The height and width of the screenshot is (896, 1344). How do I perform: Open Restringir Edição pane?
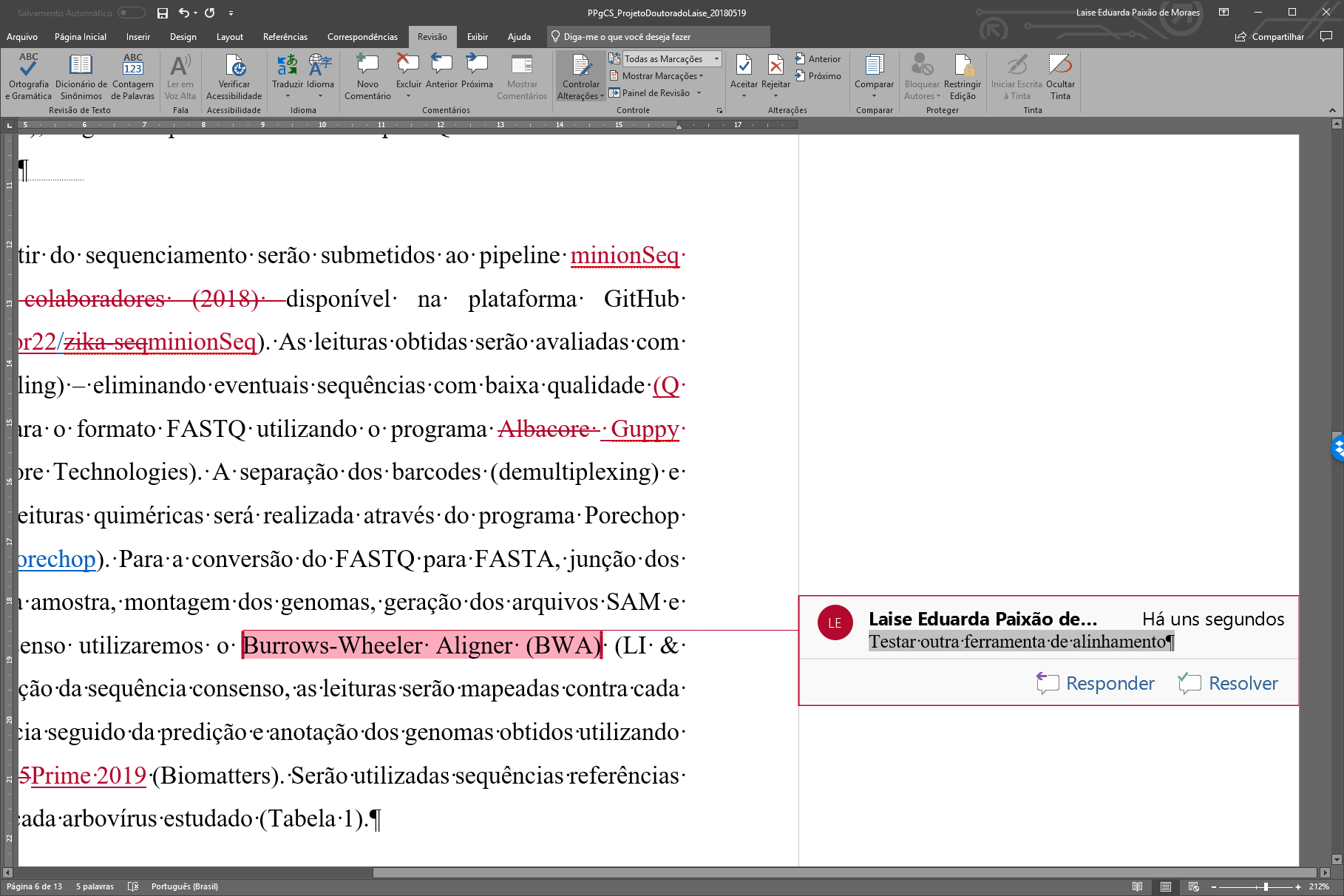[x=963, y=77]
